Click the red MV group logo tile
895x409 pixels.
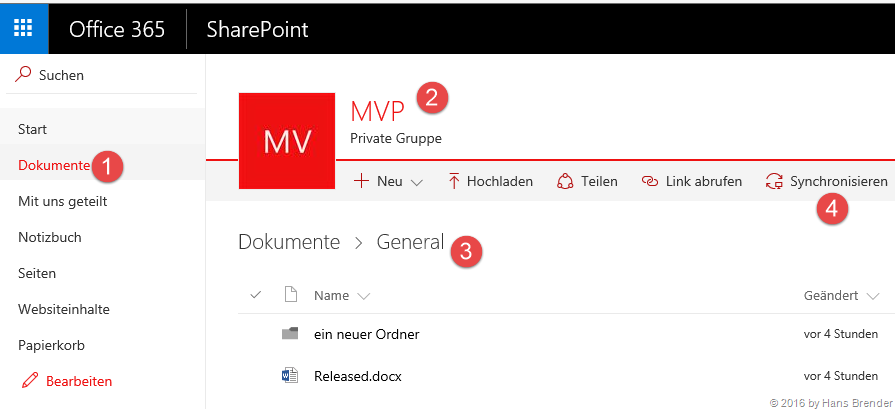pyautogui.click(x=286, y=140)
